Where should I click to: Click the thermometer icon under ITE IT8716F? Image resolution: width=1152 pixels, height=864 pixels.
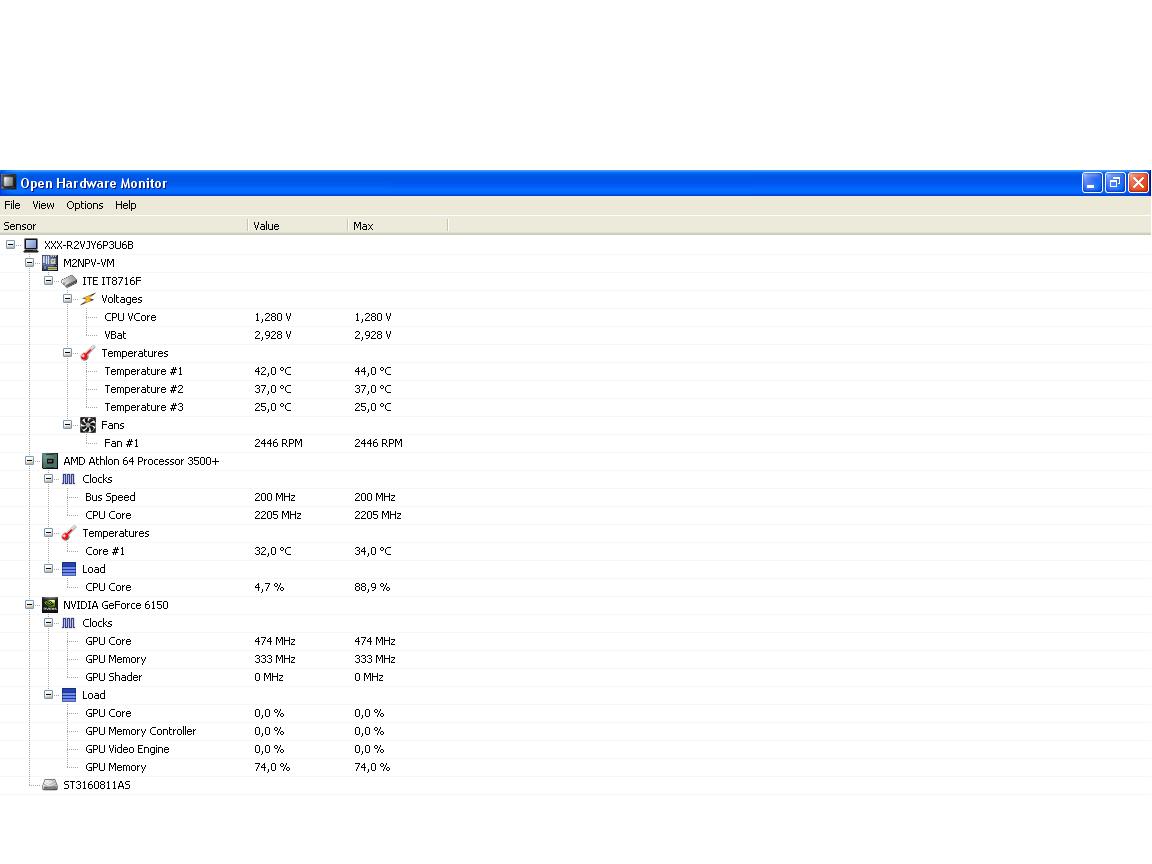pos(88,353)
